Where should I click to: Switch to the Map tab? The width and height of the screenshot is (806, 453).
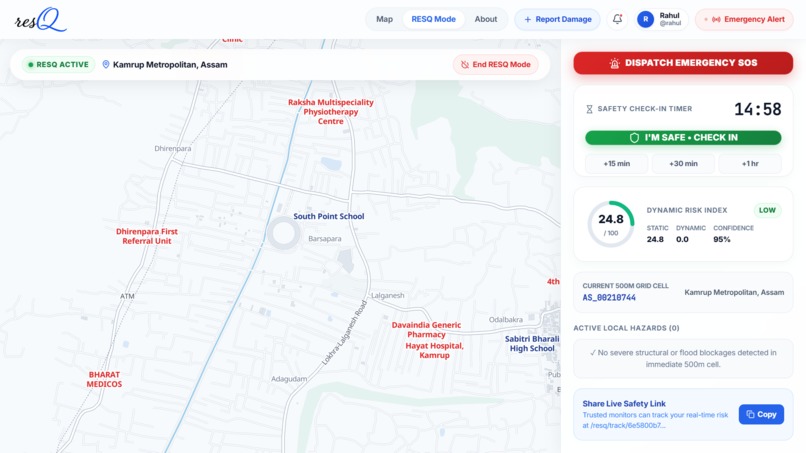(384, 19)
